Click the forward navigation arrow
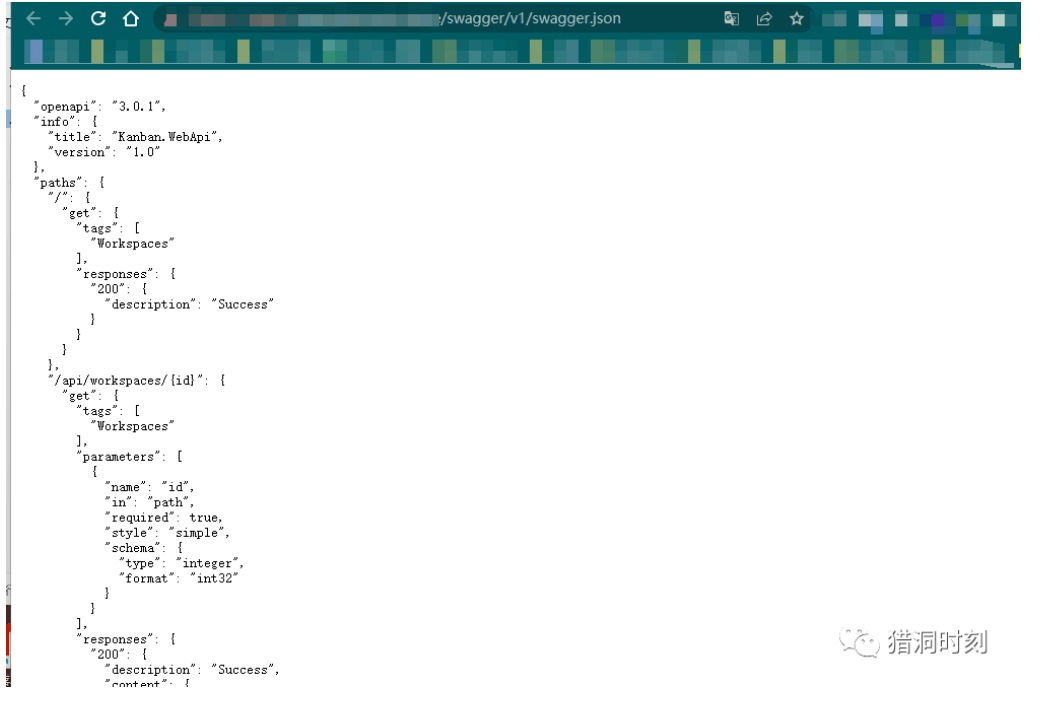This screenshot has width=1056, height=710. pos(65,18)
